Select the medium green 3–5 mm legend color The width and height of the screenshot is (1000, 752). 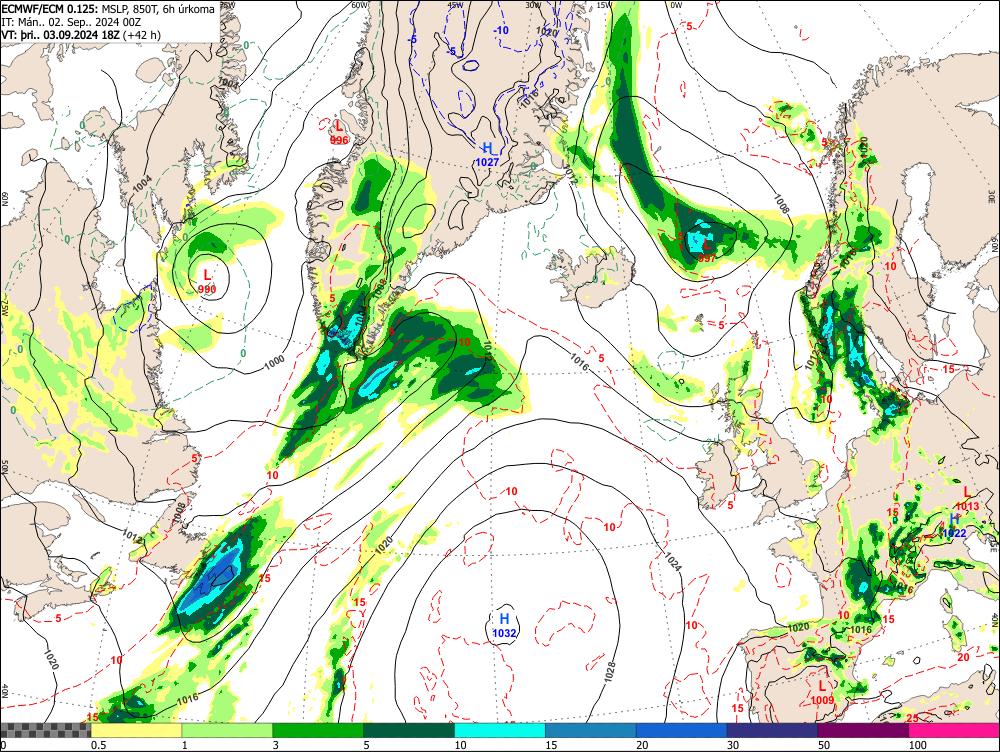tap(318, 730)
